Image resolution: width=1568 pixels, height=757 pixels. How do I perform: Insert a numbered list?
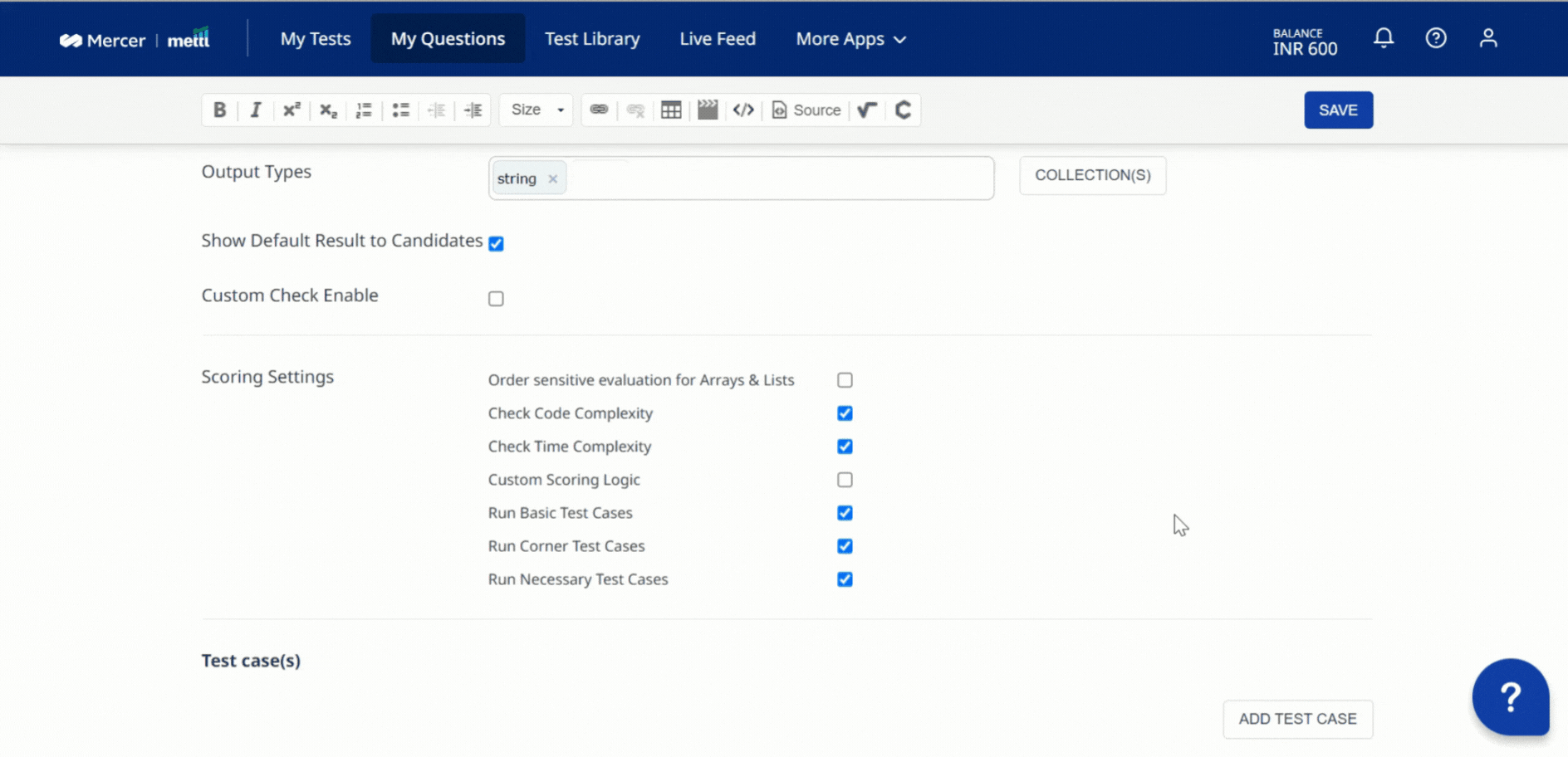[364, 110]
